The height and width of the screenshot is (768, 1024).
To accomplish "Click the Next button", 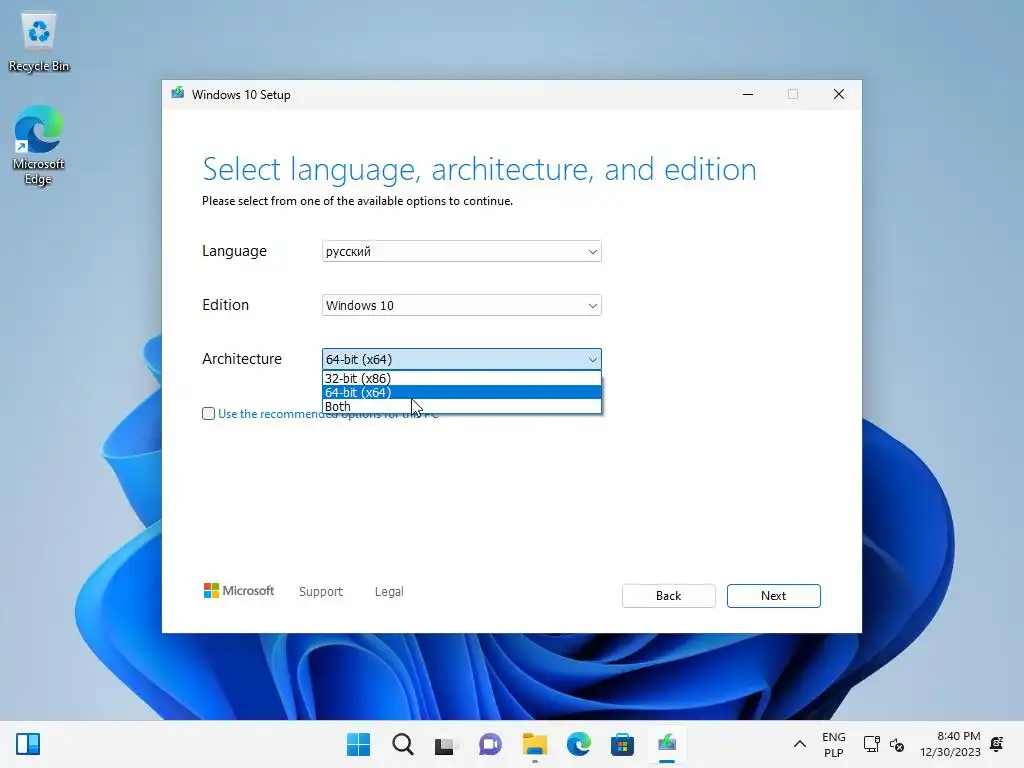I will 773,596.
